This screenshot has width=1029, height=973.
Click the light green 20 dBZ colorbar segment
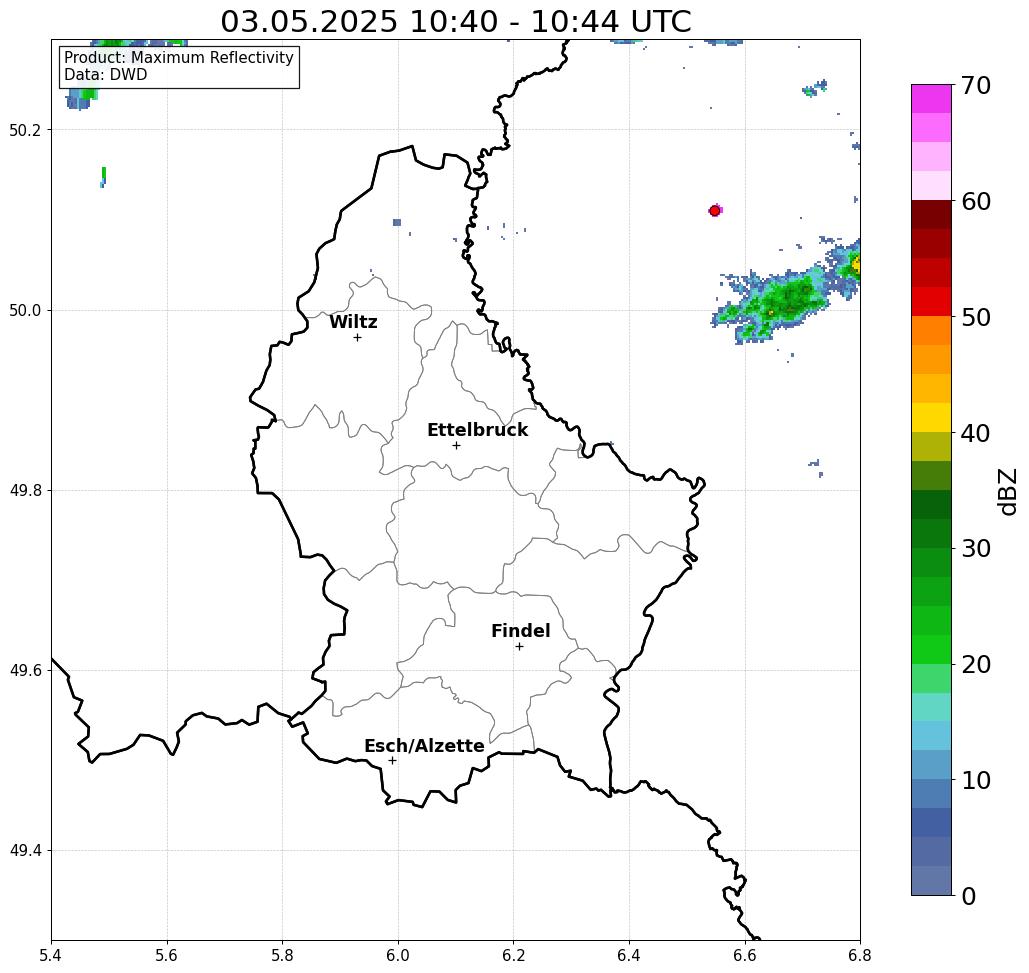pyautogui.click(x=931, y=678)
